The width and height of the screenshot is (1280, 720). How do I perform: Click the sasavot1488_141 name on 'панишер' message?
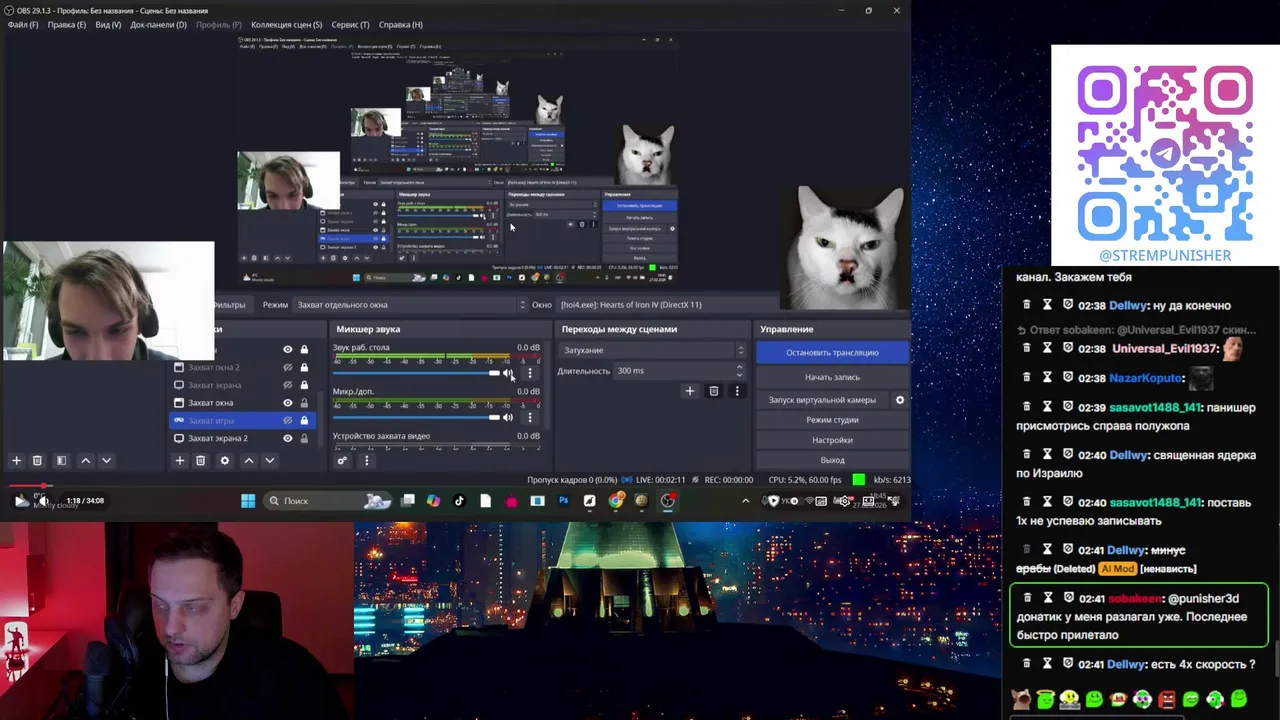(1155, 408)
